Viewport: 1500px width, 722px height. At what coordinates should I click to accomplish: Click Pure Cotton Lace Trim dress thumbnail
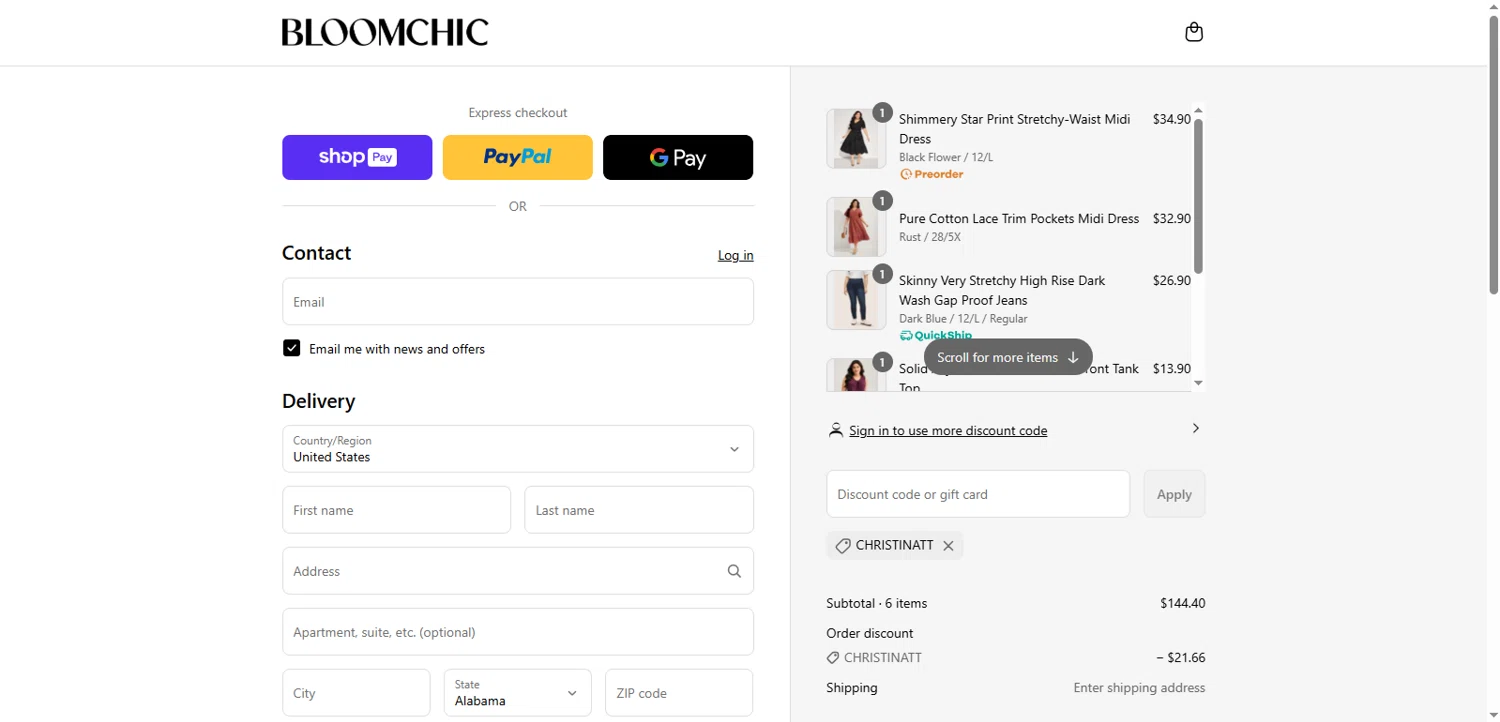tap(856, 227)
